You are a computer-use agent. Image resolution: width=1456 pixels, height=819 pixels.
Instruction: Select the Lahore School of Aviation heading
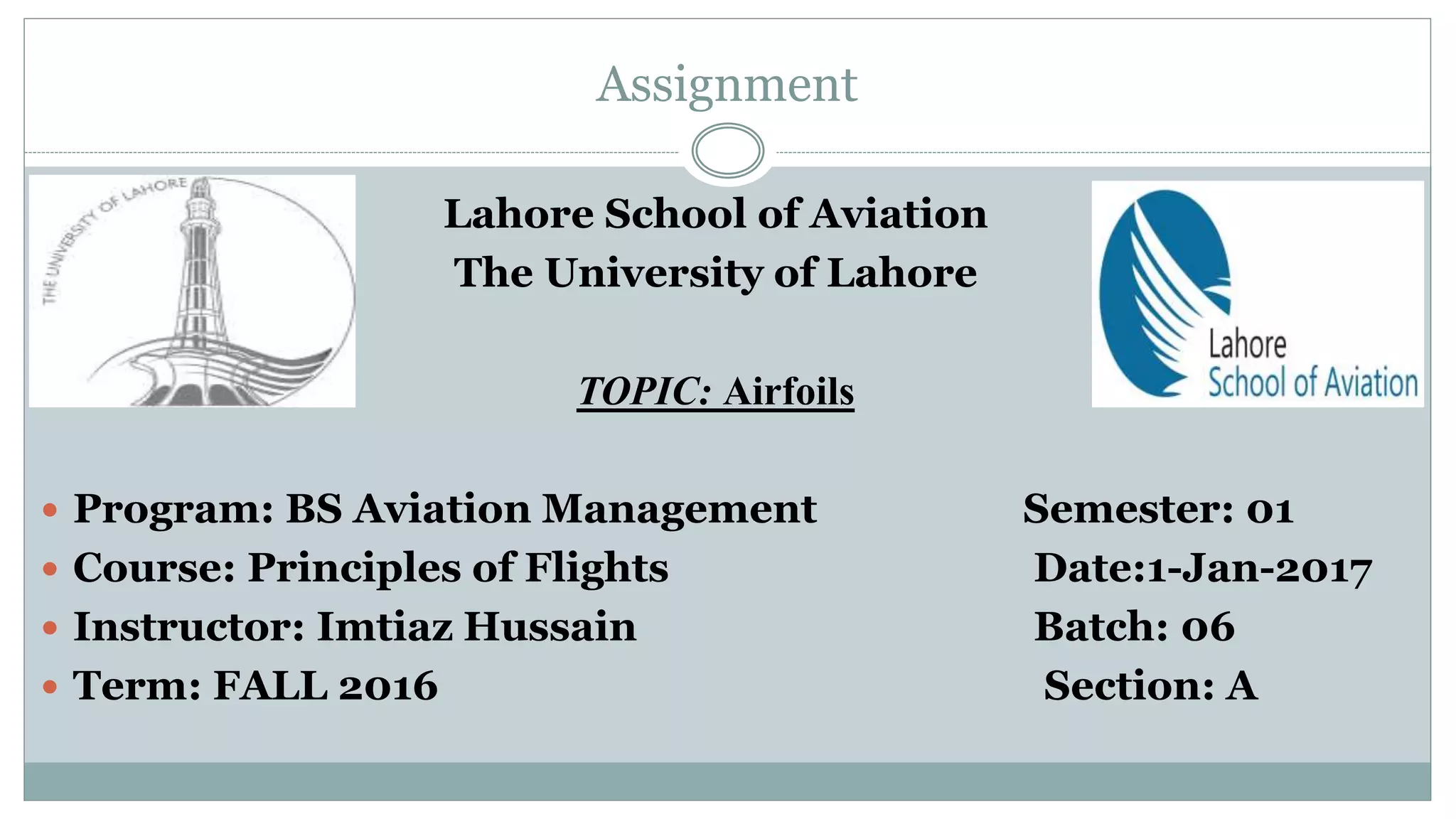click(715, 213)
